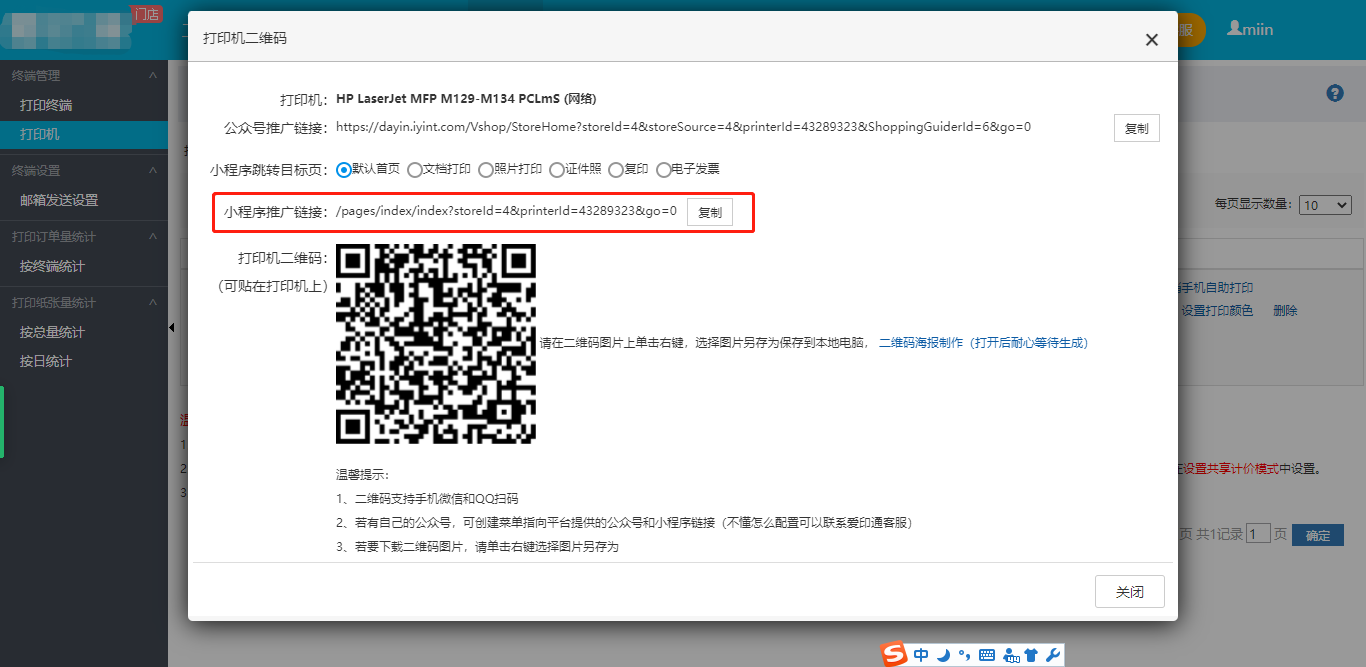Copy the 公众号推广链接 with its 复制 button
Image resolution: width=1366 pixels, height=667 pixels.
(x=1137, y=128)
